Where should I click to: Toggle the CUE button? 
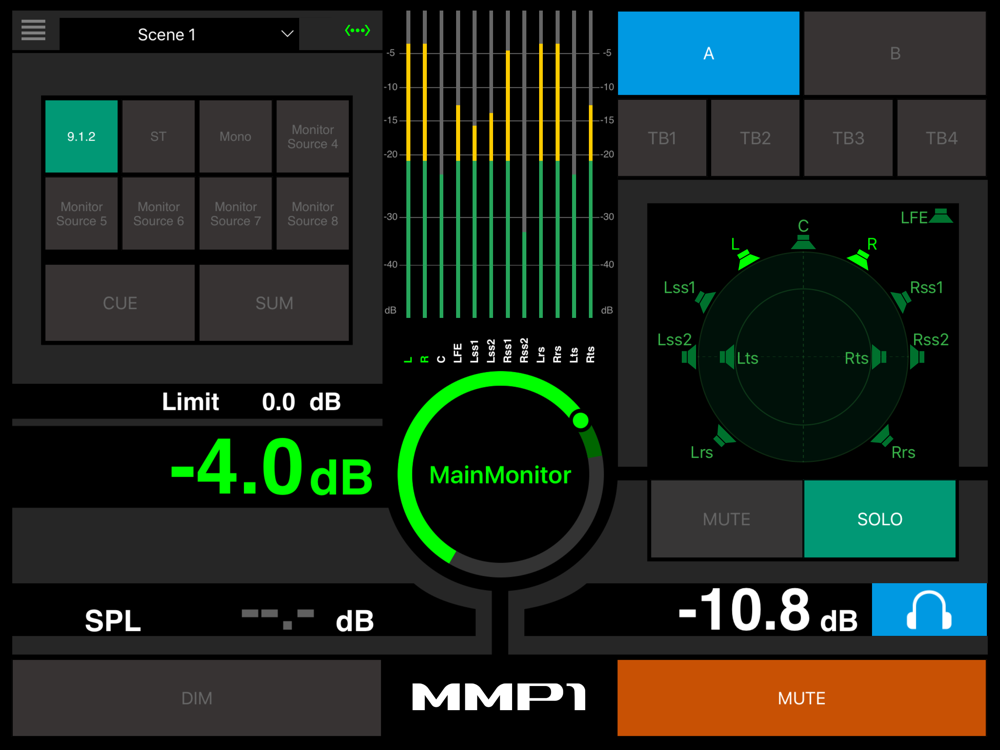[120, 303]
